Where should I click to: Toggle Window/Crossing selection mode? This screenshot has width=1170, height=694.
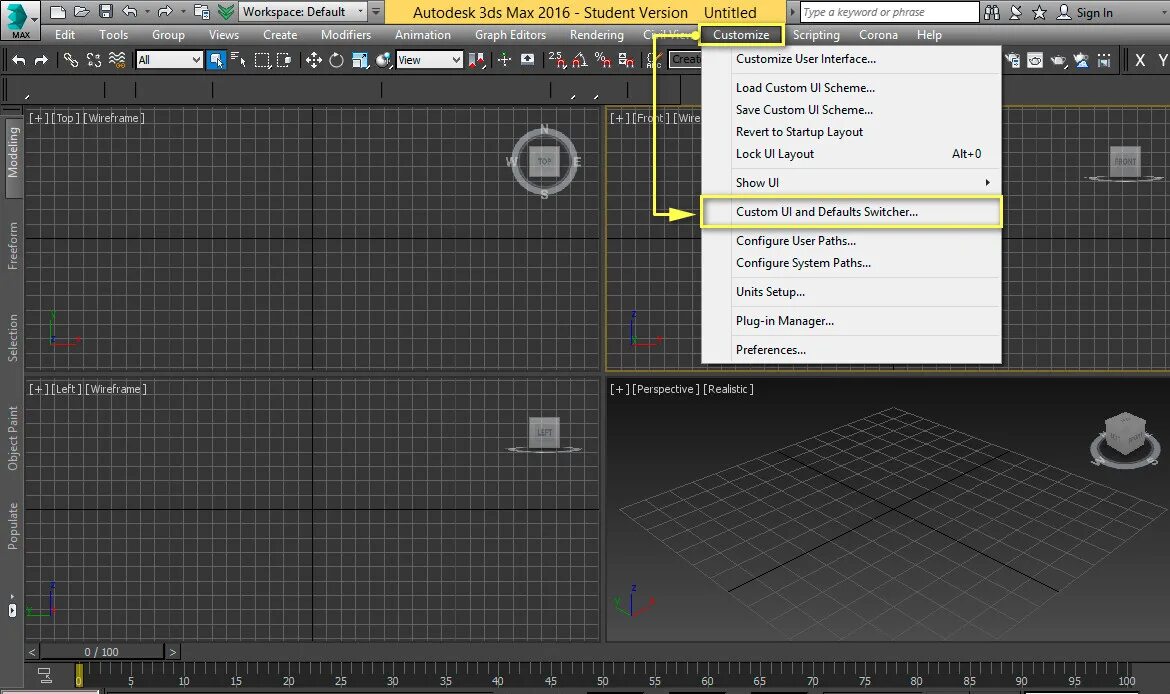click(284, 60)
